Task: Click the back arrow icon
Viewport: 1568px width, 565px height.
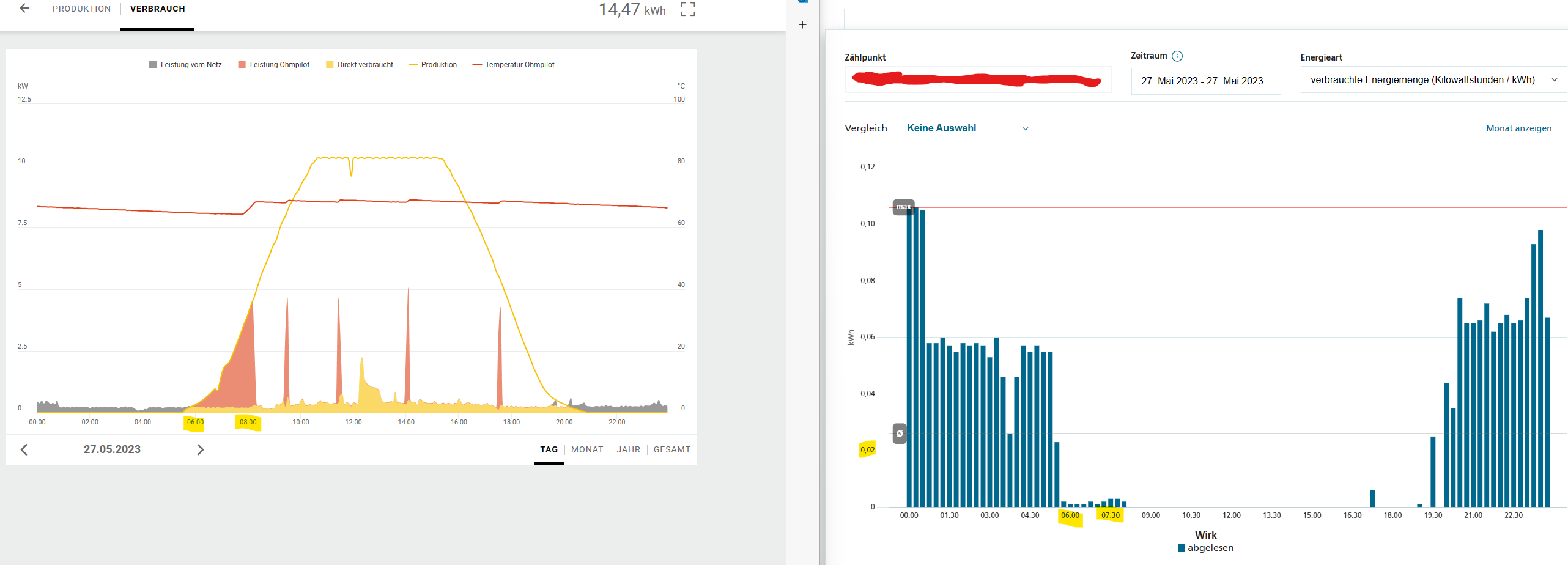Action: click(x=24, y=9)
